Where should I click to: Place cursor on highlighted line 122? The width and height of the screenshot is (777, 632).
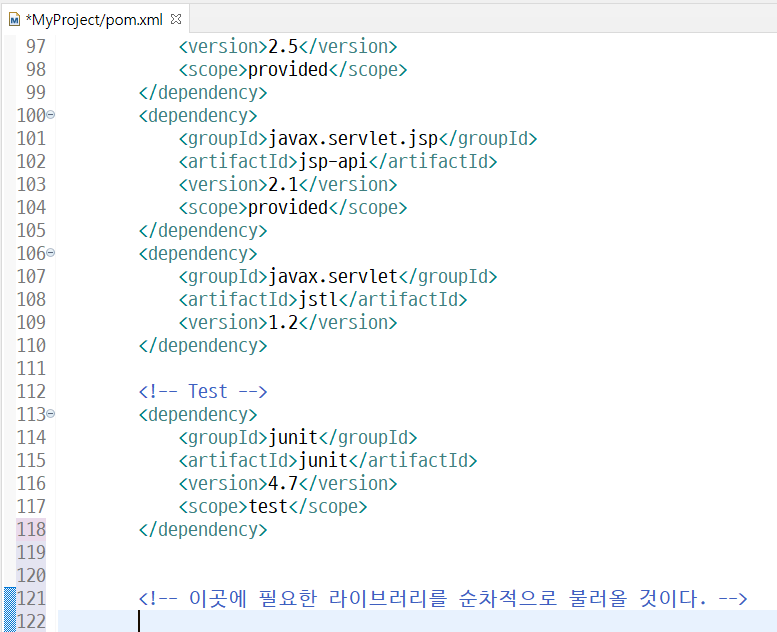point(416,622)
